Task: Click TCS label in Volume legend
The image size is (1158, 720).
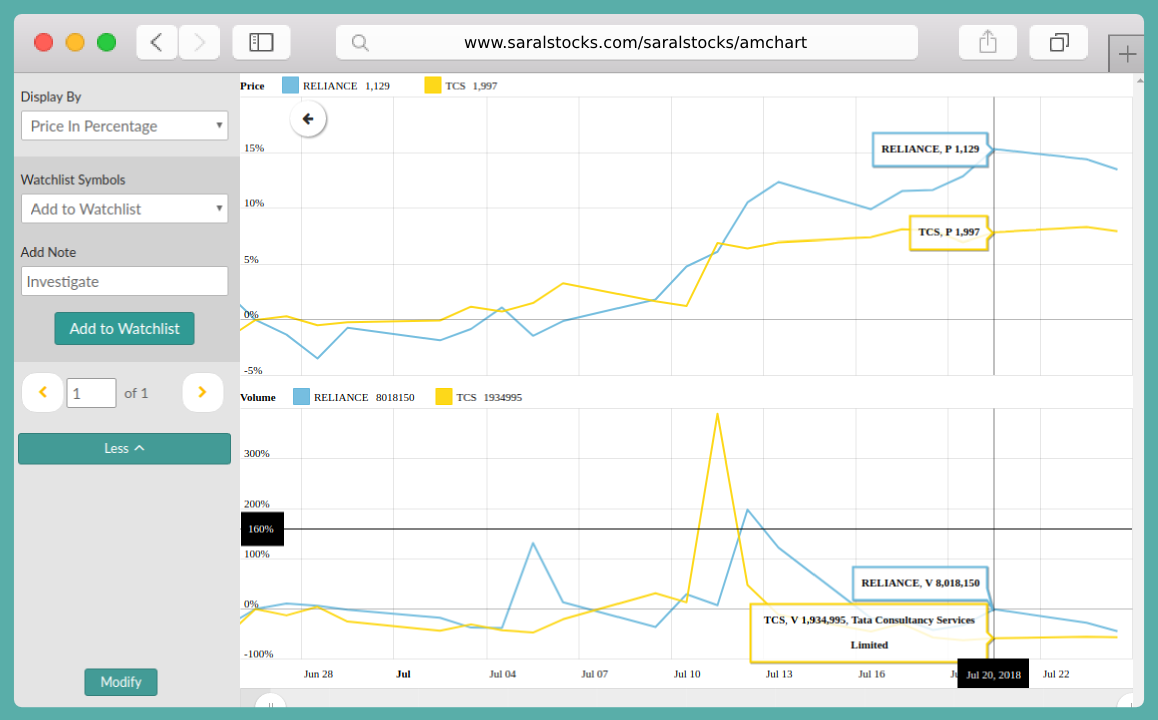Action: coord(466,397)
